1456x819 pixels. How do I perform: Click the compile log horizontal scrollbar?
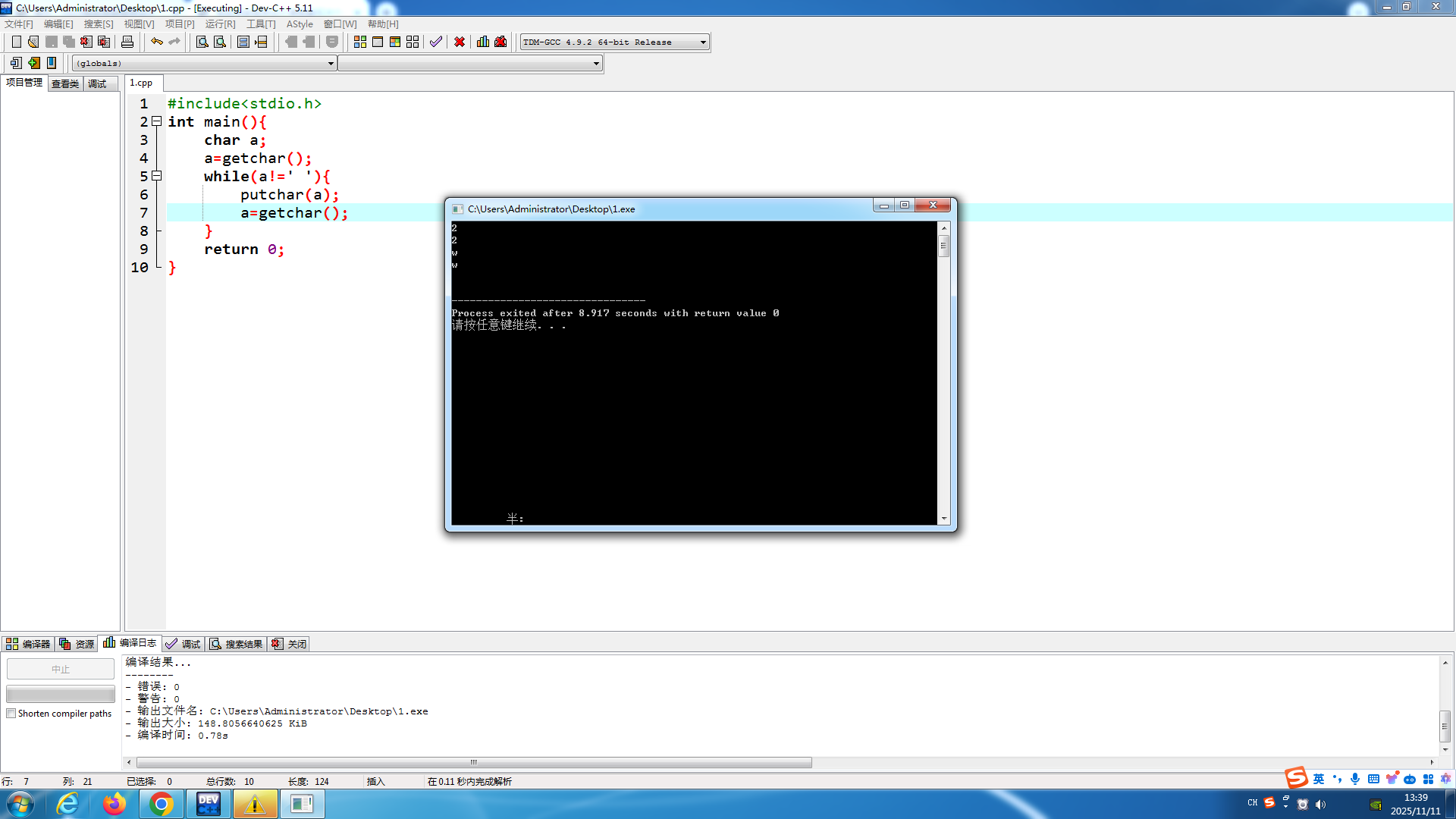pos(474,762)
